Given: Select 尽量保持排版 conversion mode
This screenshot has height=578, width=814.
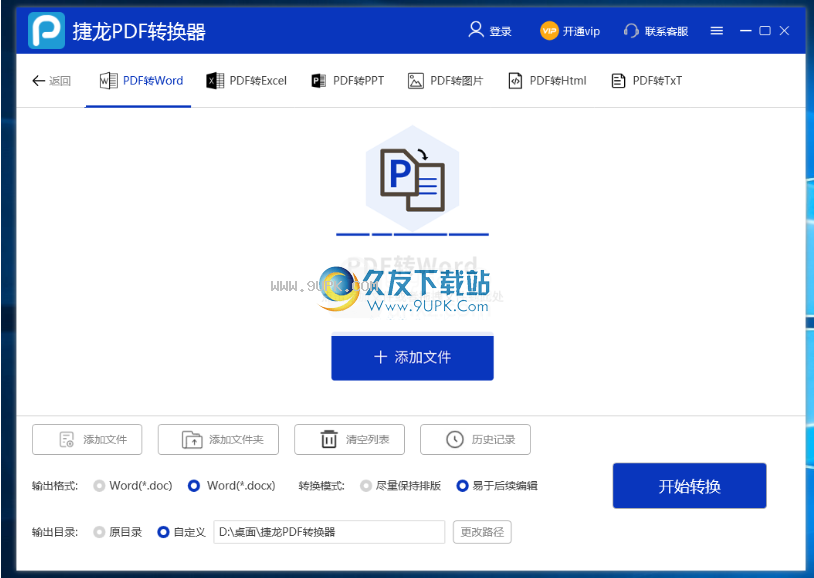Looking at the screenshot, I should 401,486.
